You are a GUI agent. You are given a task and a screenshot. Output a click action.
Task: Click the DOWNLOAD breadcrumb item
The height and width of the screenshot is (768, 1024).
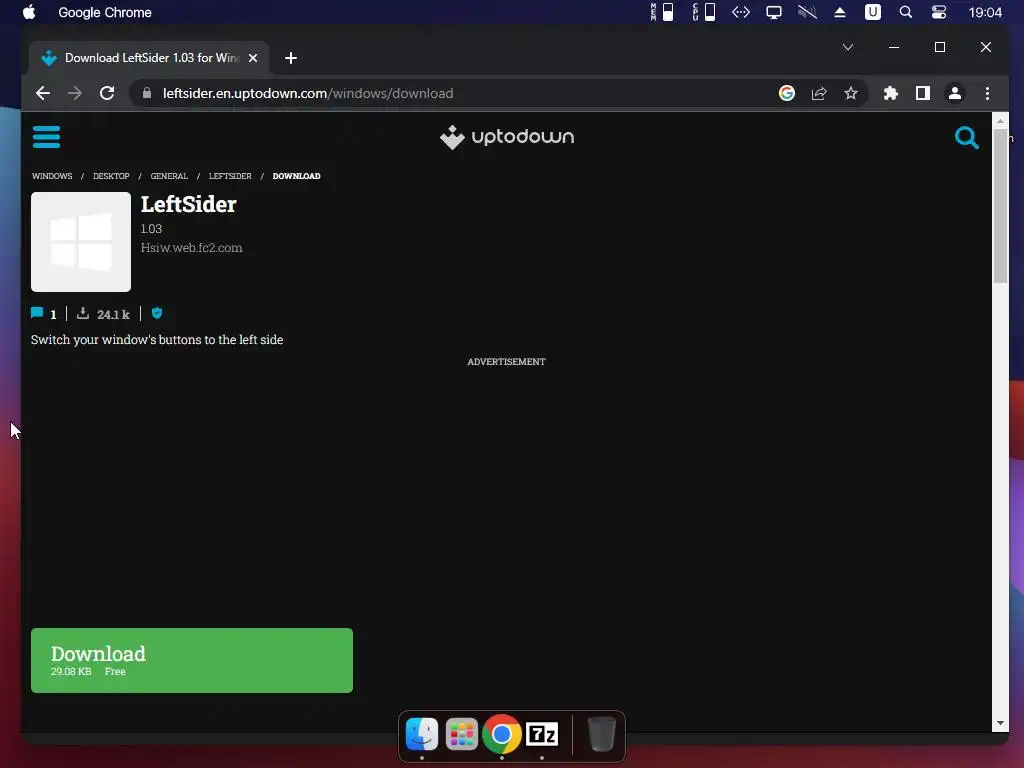(x=296, y=176)
